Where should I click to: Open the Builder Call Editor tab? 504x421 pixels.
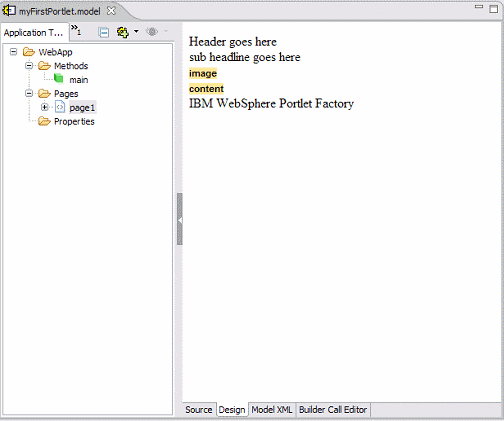pyautogui.click(x=333, y=410)
